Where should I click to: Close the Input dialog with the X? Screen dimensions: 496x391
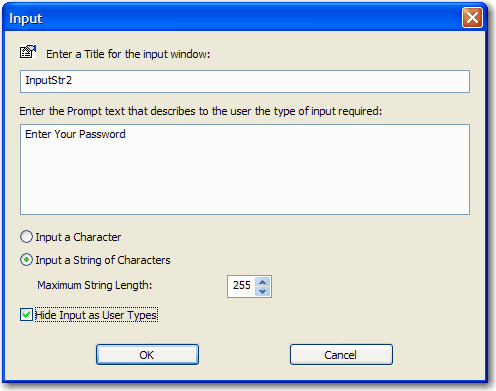(472, 17)
